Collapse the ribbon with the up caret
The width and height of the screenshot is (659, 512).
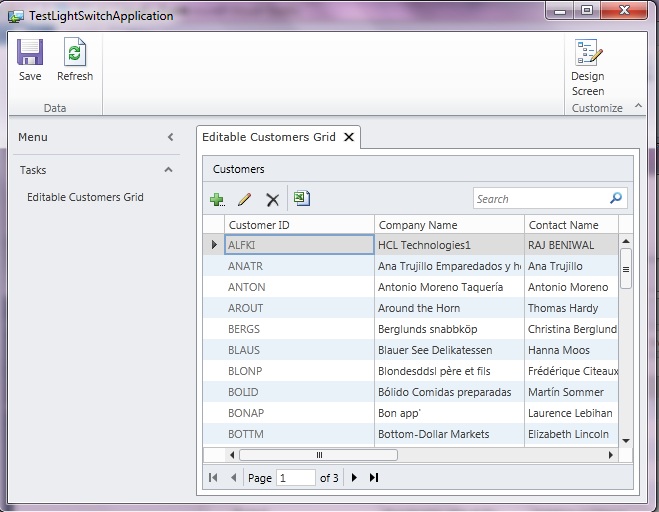click(x=638, y=106)
